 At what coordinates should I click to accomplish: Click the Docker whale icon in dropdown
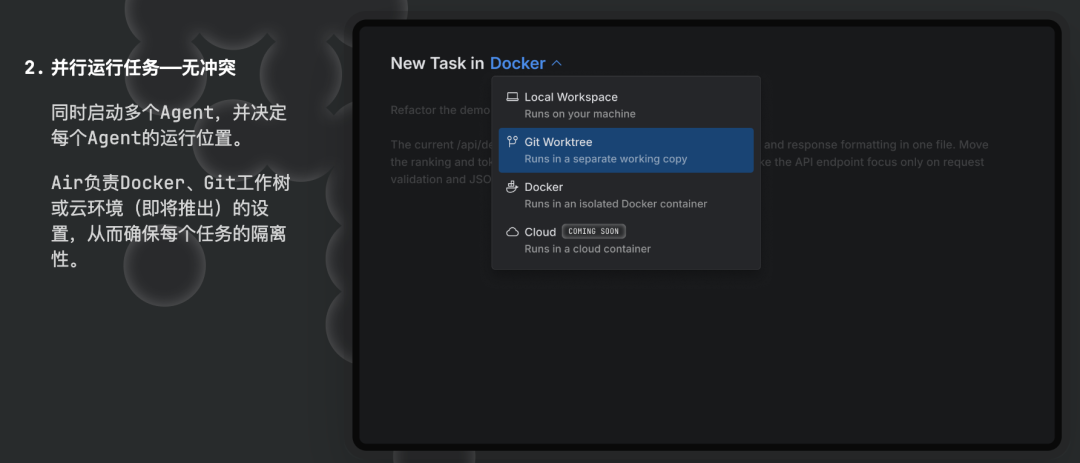512,187
